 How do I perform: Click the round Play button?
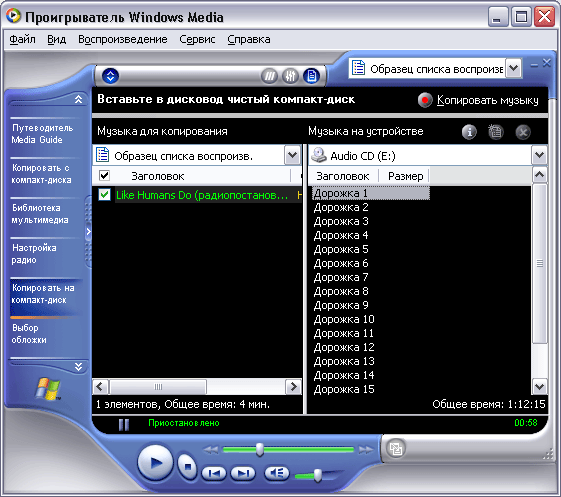tap(155, 463)
